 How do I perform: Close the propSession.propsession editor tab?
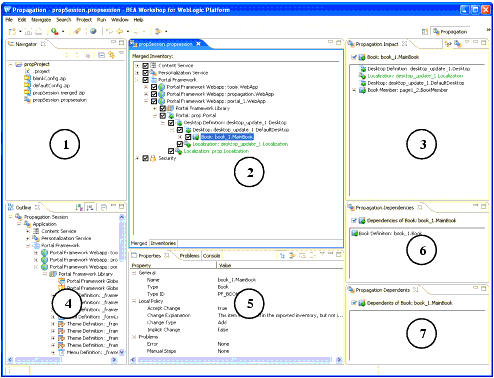point(198,44)
